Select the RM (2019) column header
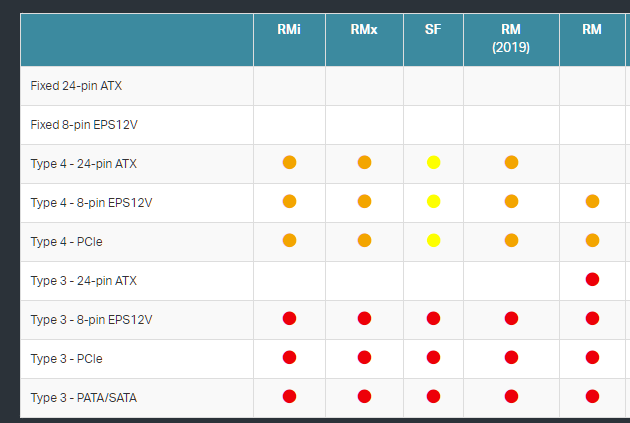This screenshot has height=423, width=630. coord(511,38)
